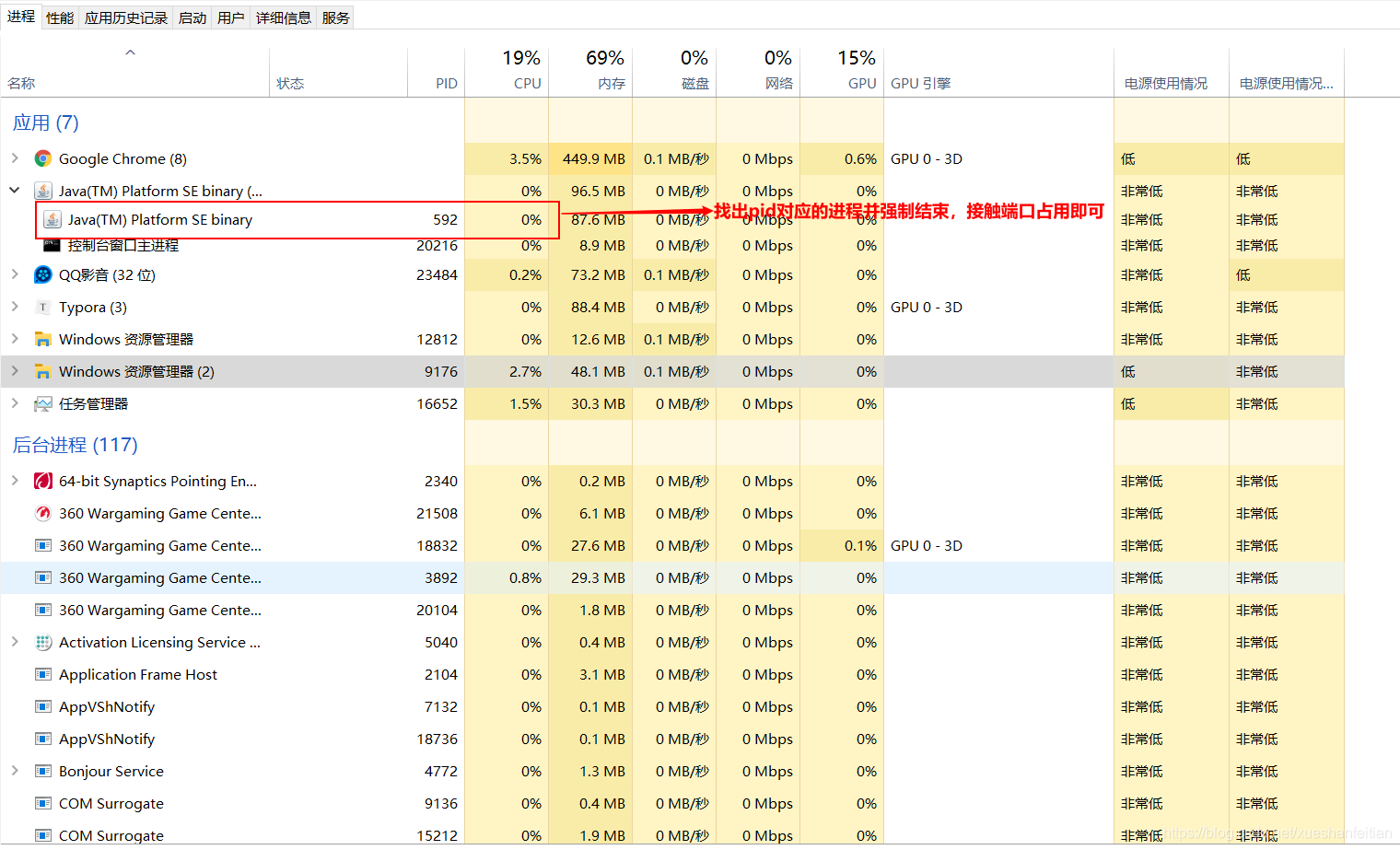Viewport: 1400px width, 850px height.
Task: Open the 启动 tab
Action: (x=192, y=17)
